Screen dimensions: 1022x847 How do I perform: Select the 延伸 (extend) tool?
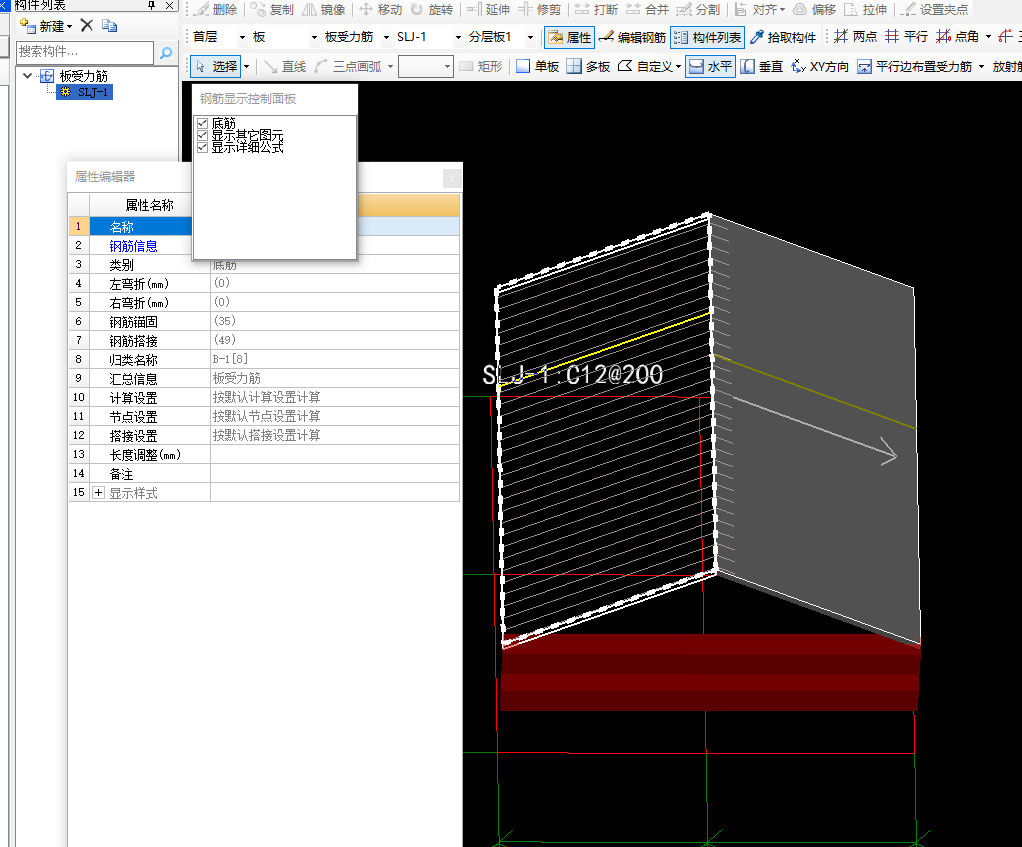(488, 10)
